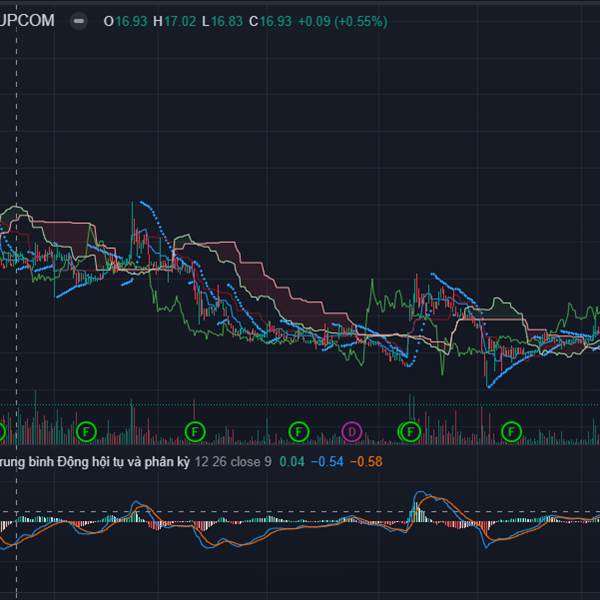Image resolution: width=600 pixels, height=600 pixels.
Task: Click the high price value H17.02
Action: (x=174, y=21)
